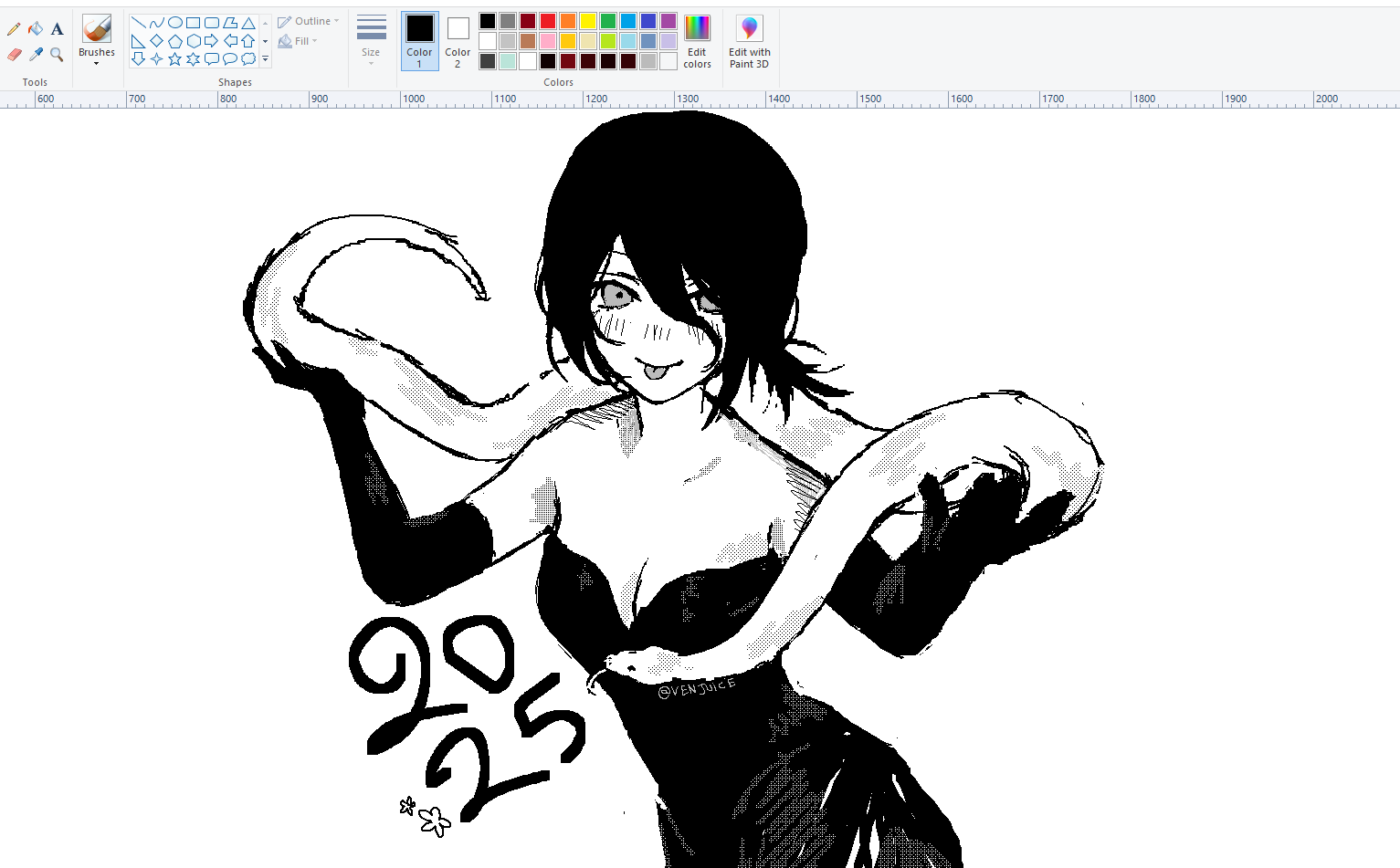
Task: Pick the yellow palette swatch
Action: coord(588,21)
